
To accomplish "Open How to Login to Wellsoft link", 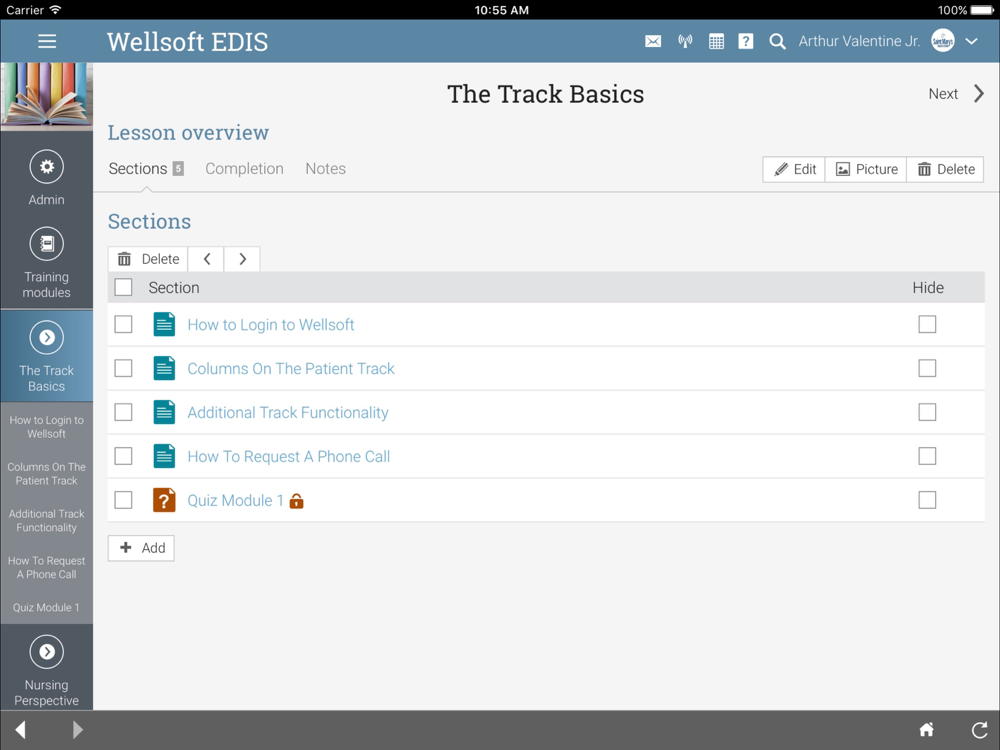I will point(270,325).
